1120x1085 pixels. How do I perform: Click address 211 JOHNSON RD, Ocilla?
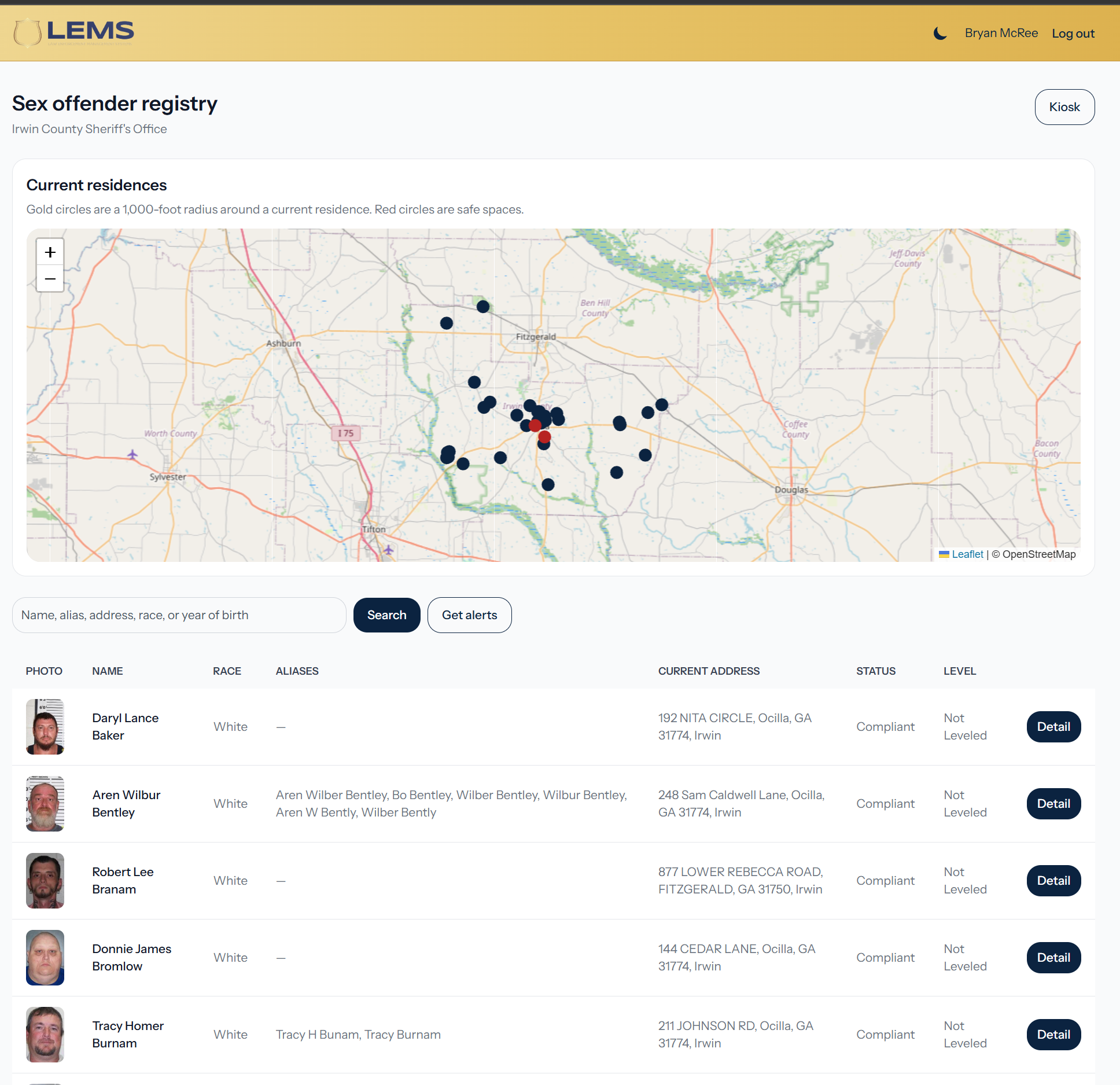736,1035
